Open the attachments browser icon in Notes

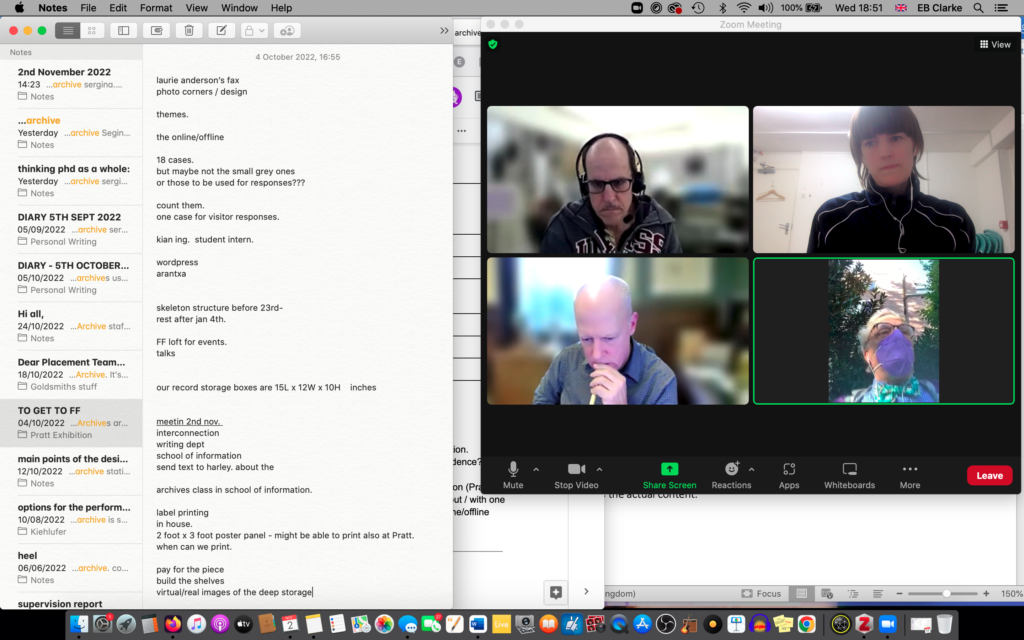pos(154,31)
